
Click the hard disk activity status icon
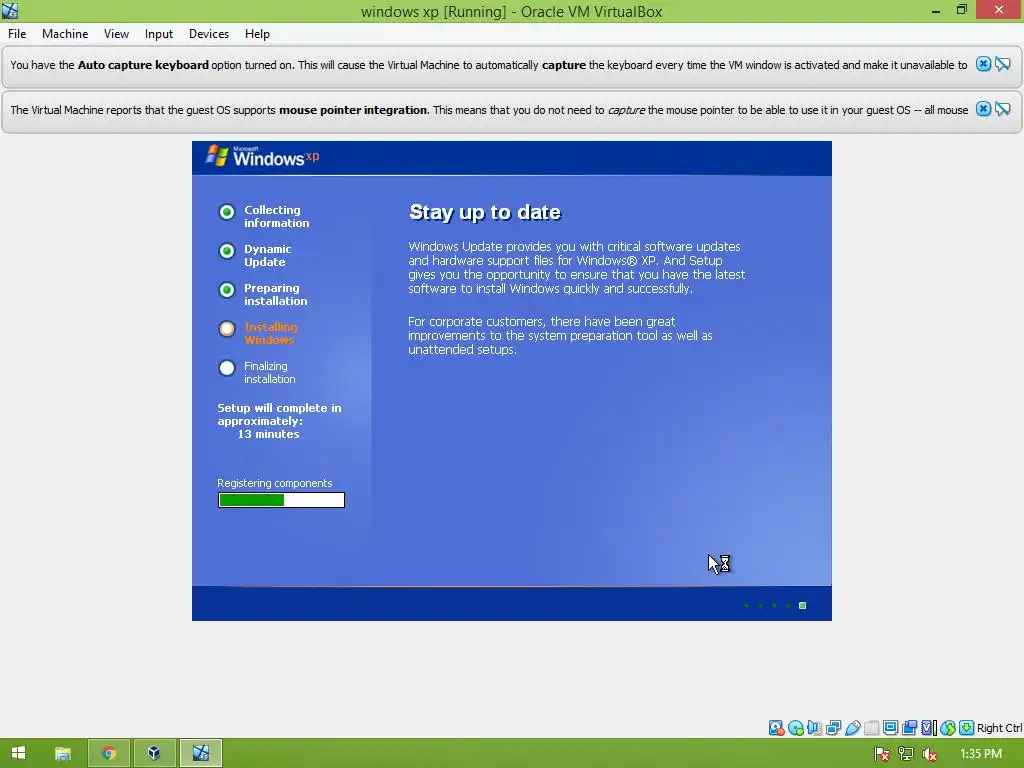click(776, 728)
